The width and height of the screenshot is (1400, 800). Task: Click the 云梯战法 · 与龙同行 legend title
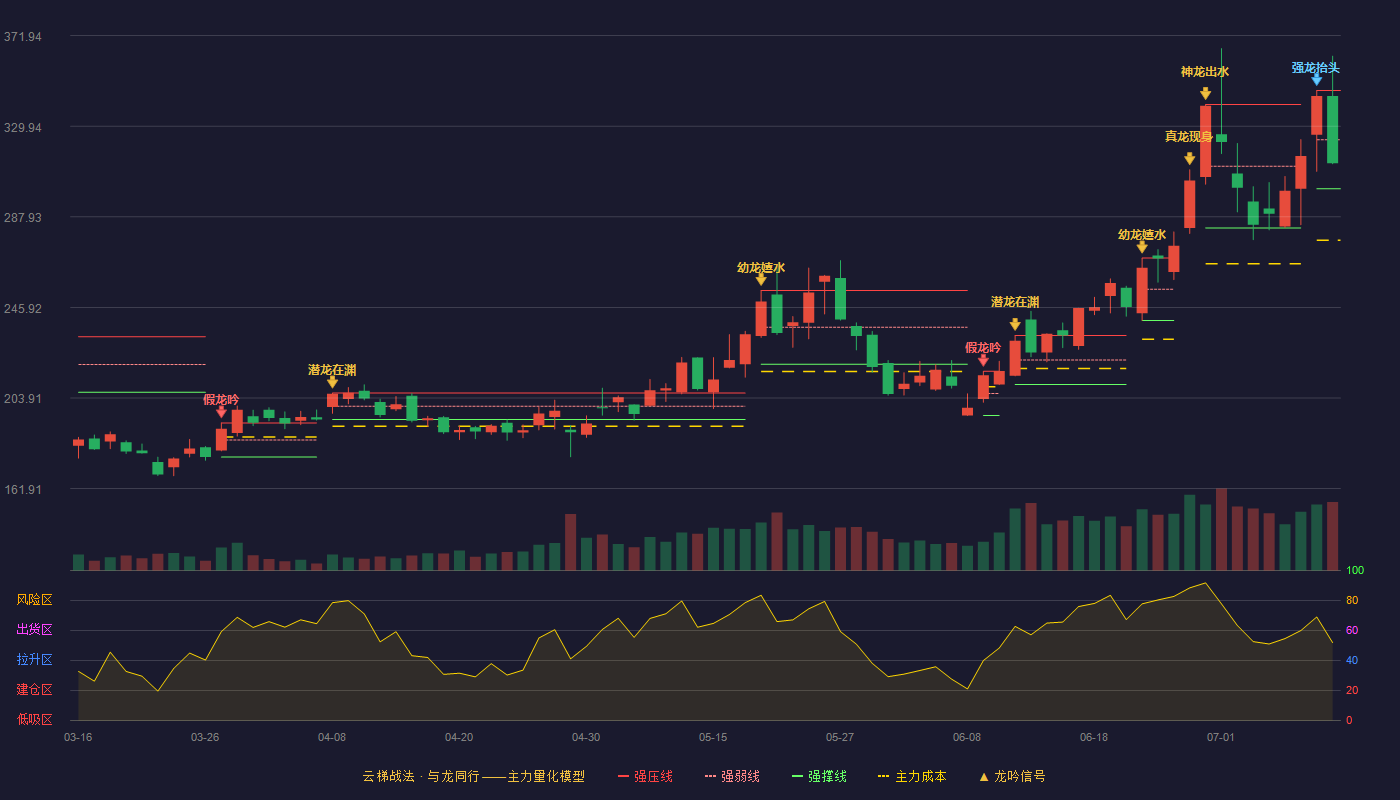pos(473,776)
